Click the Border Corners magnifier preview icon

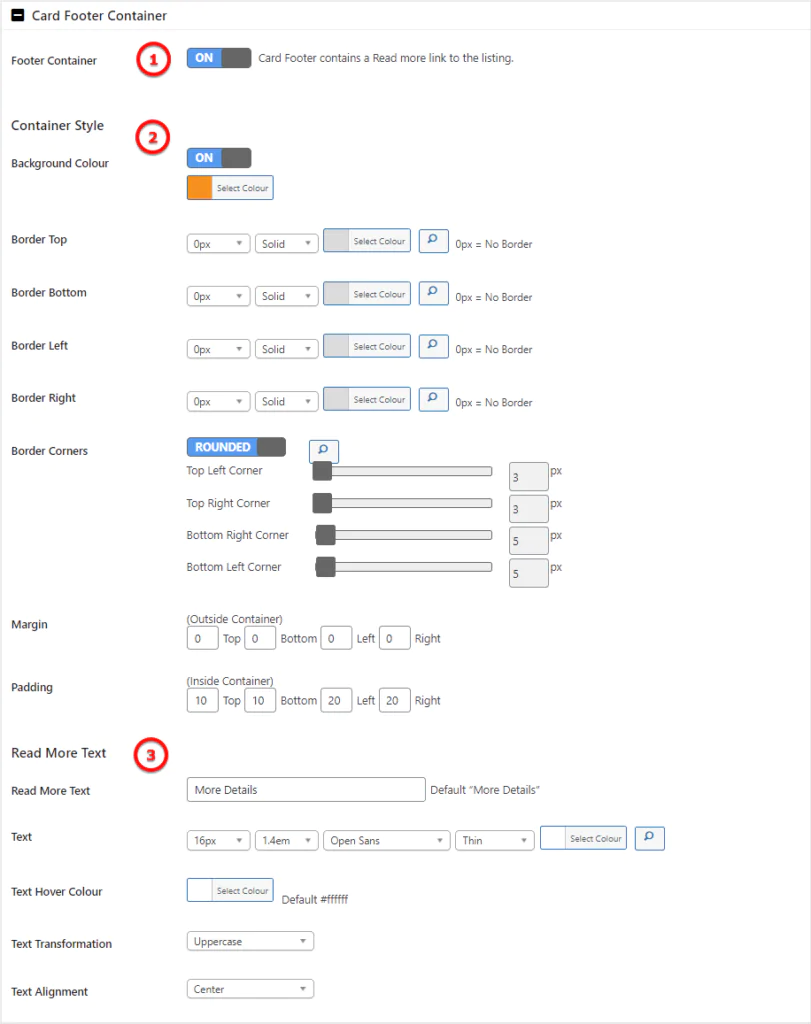pyautogui.click(x=323, y=451)
